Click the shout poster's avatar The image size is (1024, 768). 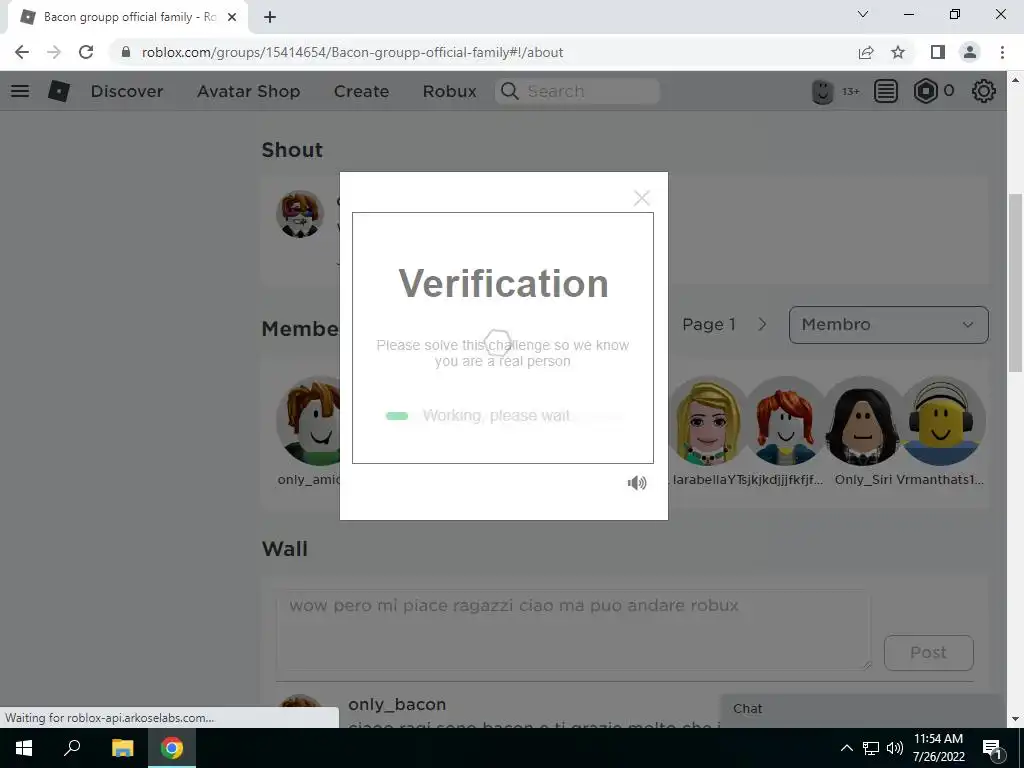click(300, 214)
